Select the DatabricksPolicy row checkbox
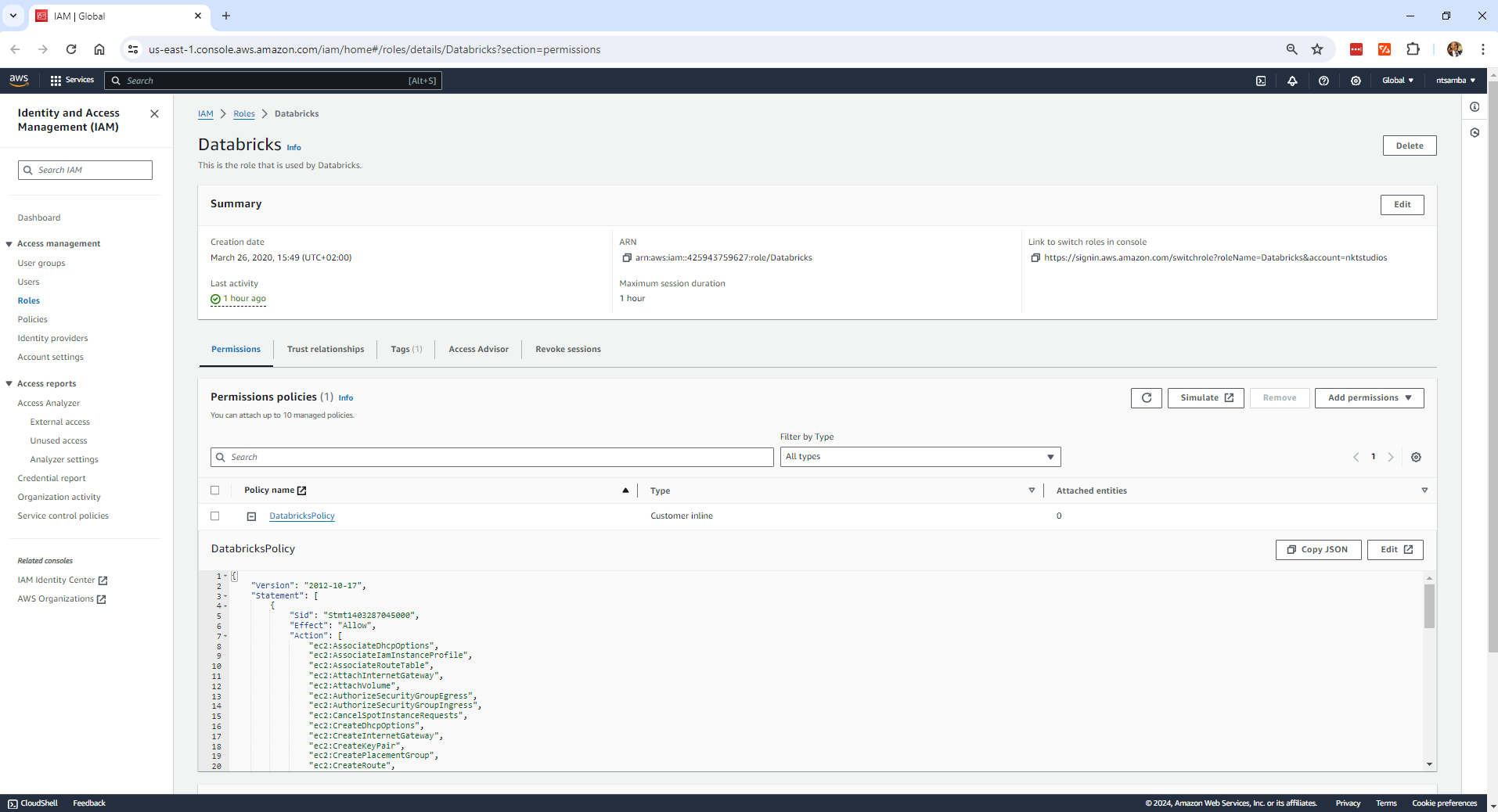The height and width of the screenshot is (812, 1498). pos(215,516)
